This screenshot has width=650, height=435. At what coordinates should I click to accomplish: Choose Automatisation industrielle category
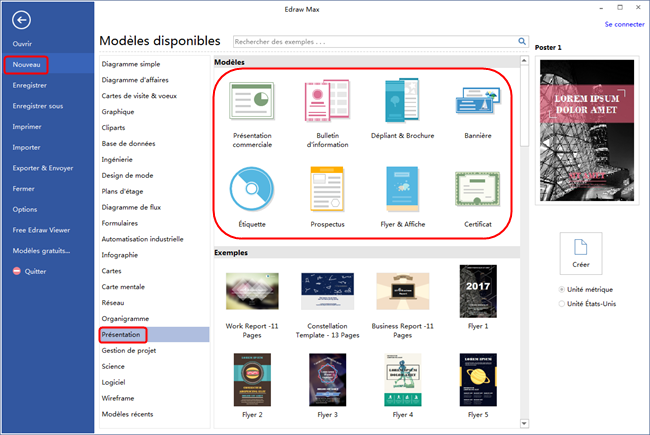(x=143, y=239)
